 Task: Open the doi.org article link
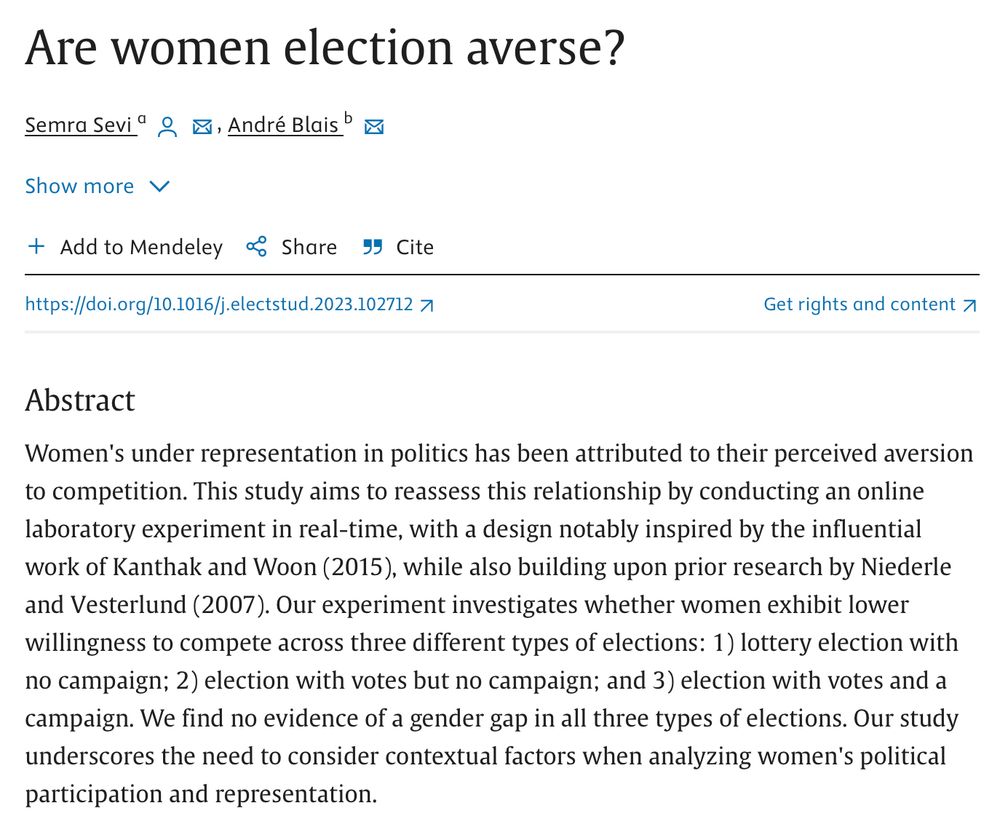219,305
